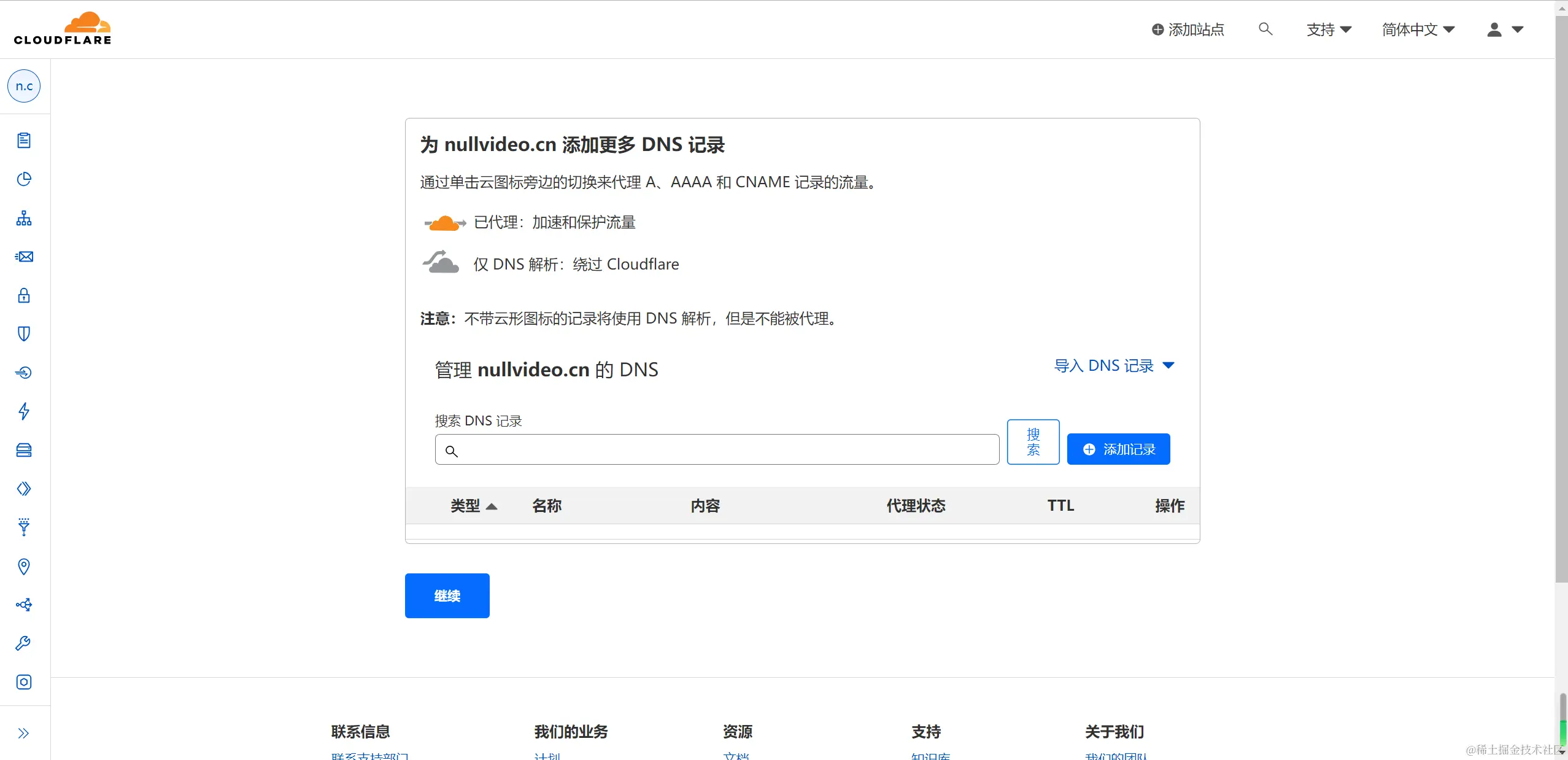This screenshot has width=1568, height=760.
Task: Open the Analytics pie chart icon
Action: (24, 179)
